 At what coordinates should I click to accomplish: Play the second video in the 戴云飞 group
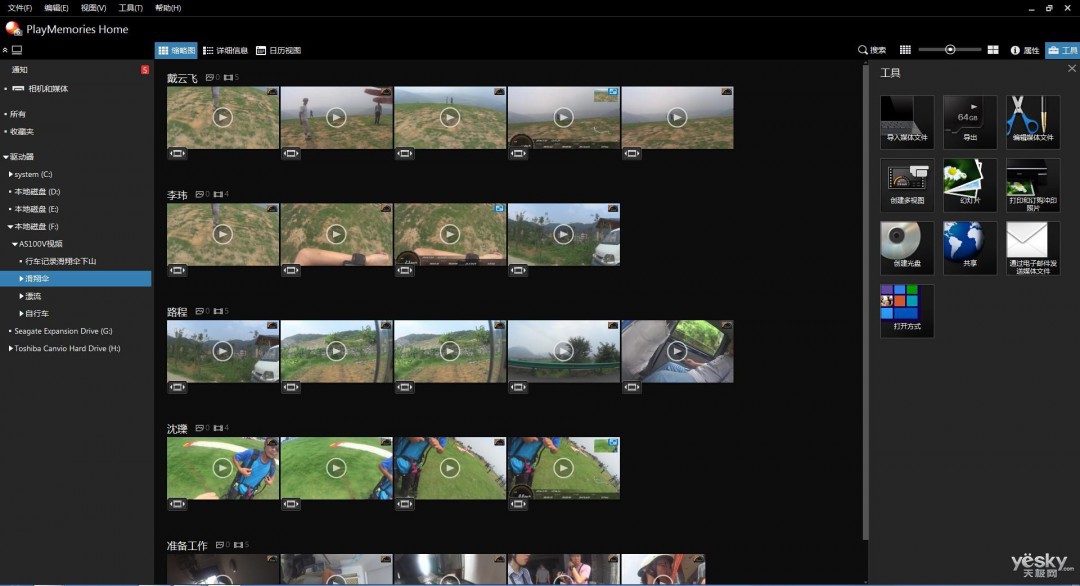point(336,118)
